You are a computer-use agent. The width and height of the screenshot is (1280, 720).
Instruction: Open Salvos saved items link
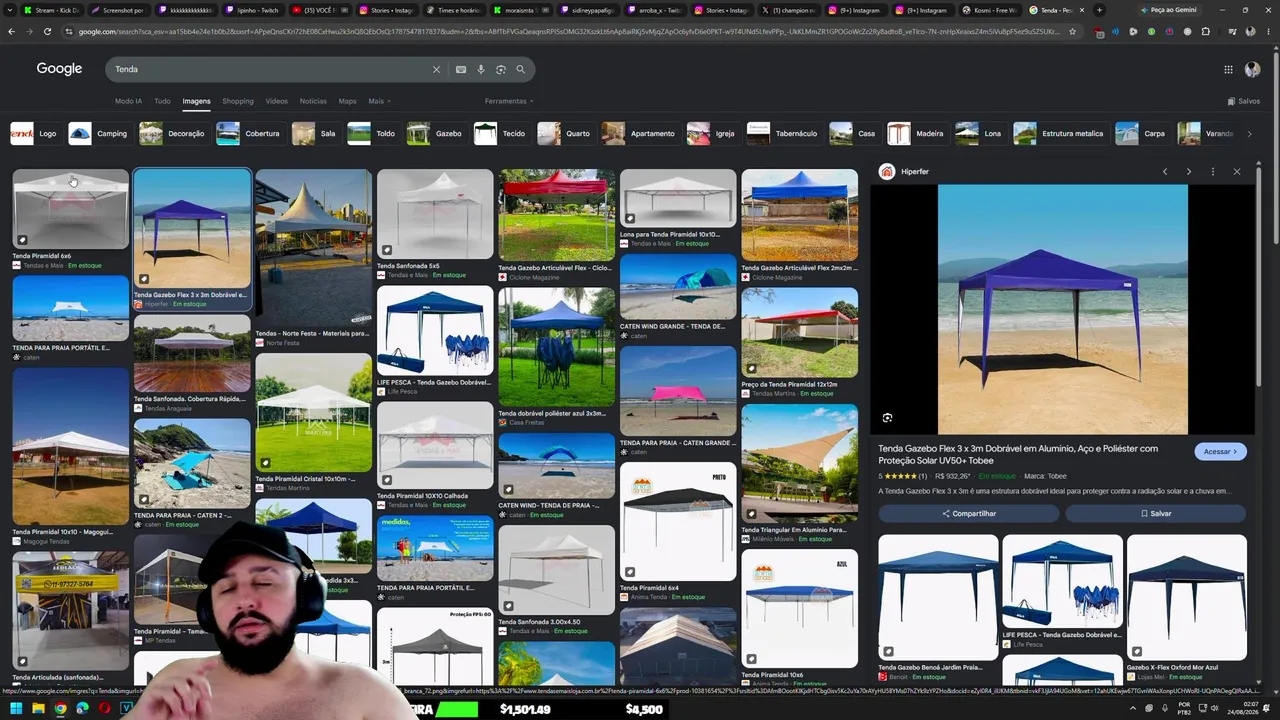pyautogui.click(x=1244, y=101)
